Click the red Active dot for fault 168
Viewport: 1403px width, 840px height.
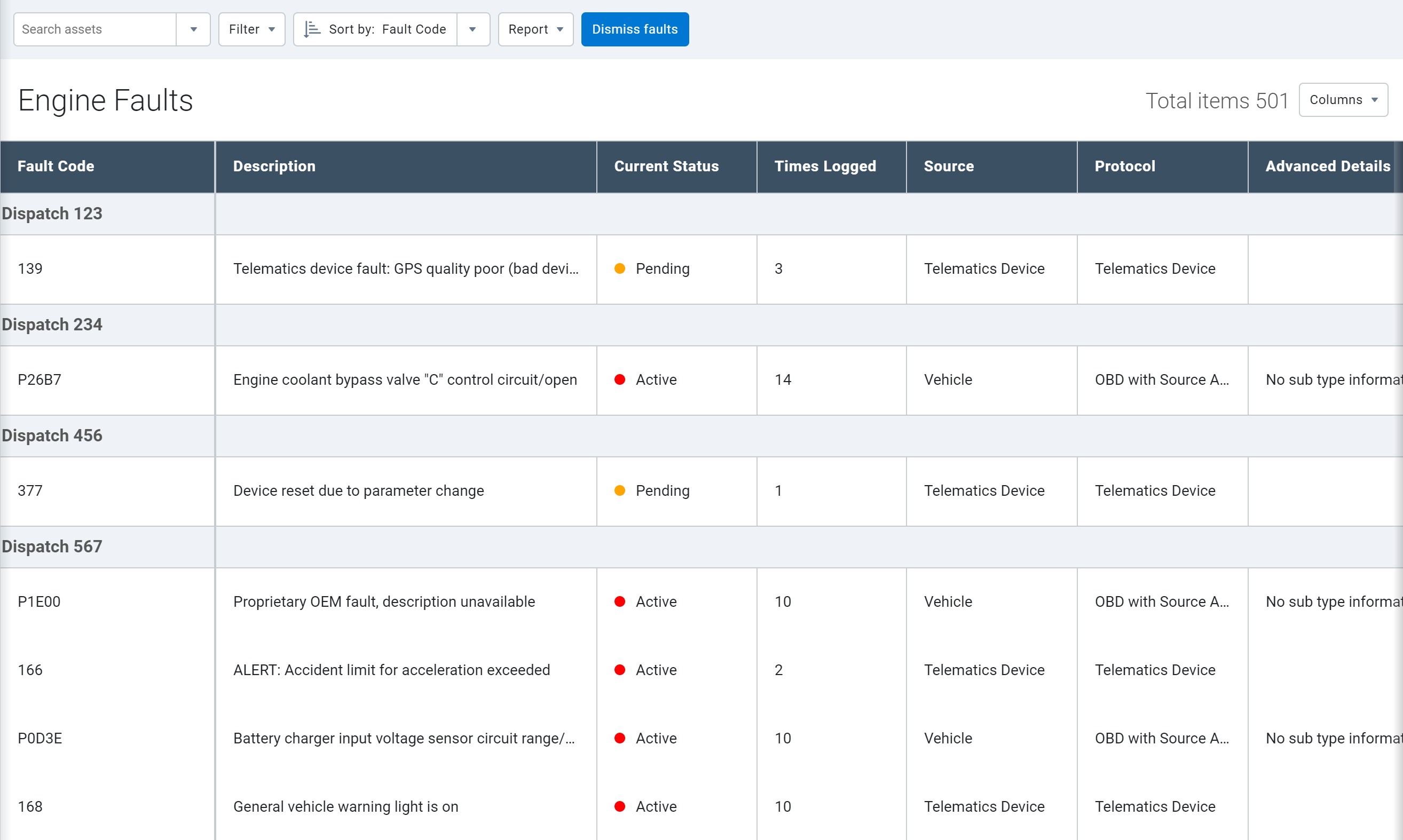coord(619,806)
